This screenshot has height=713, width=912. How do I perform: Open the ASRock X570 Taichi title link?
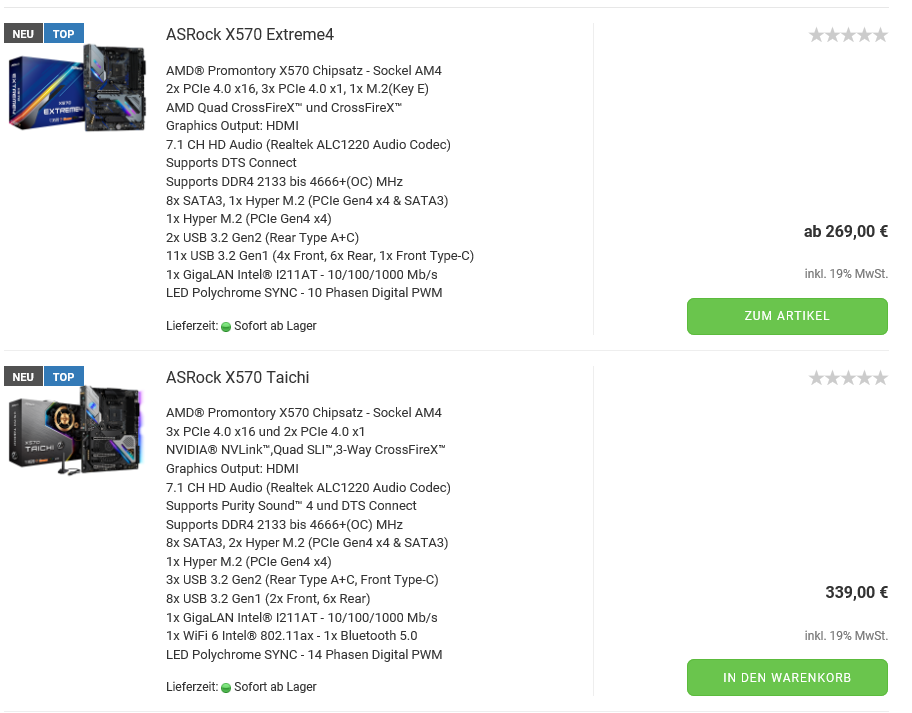[x=238, y=377]
